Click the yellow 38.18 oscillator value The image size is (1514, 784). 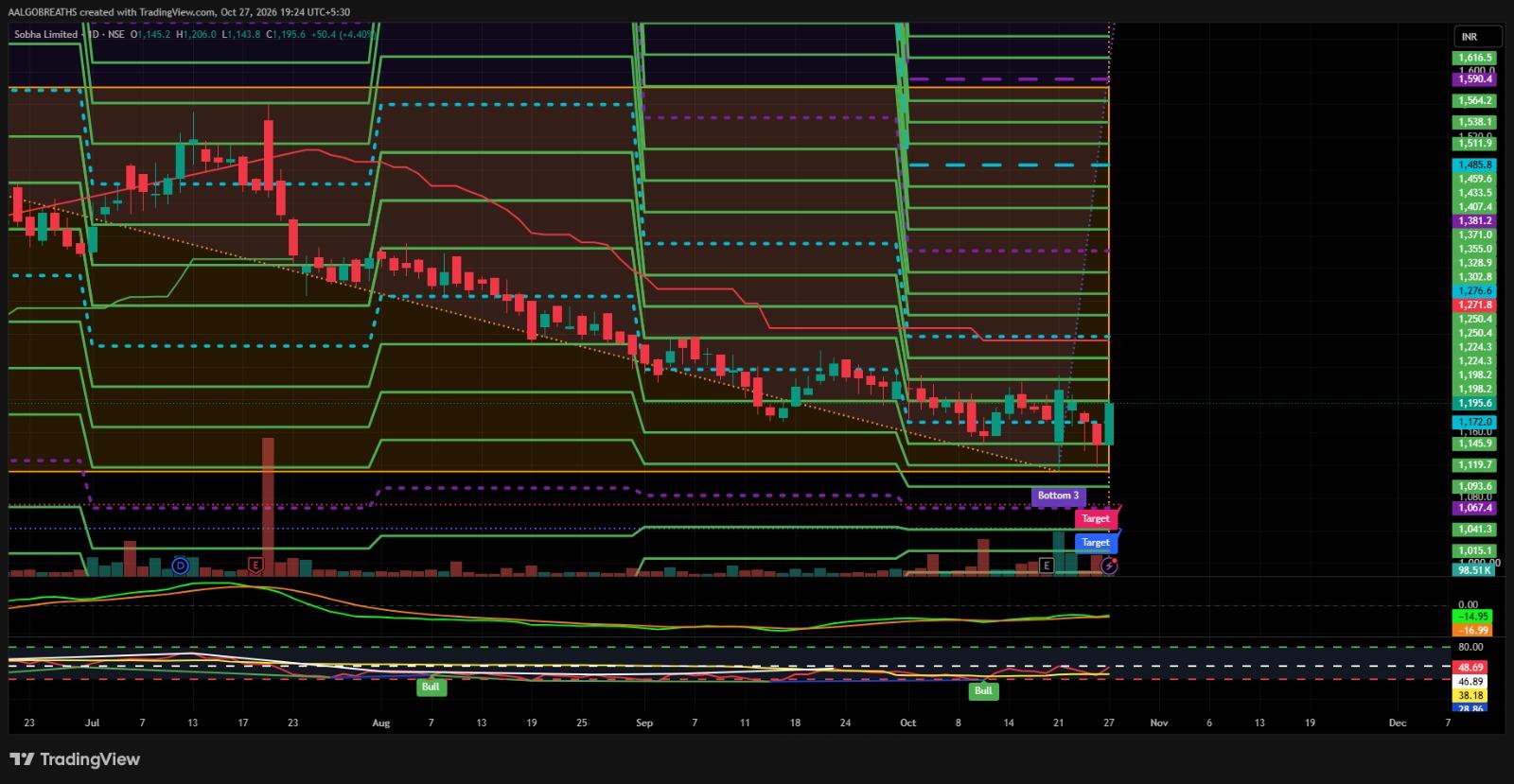[1470, 695]
